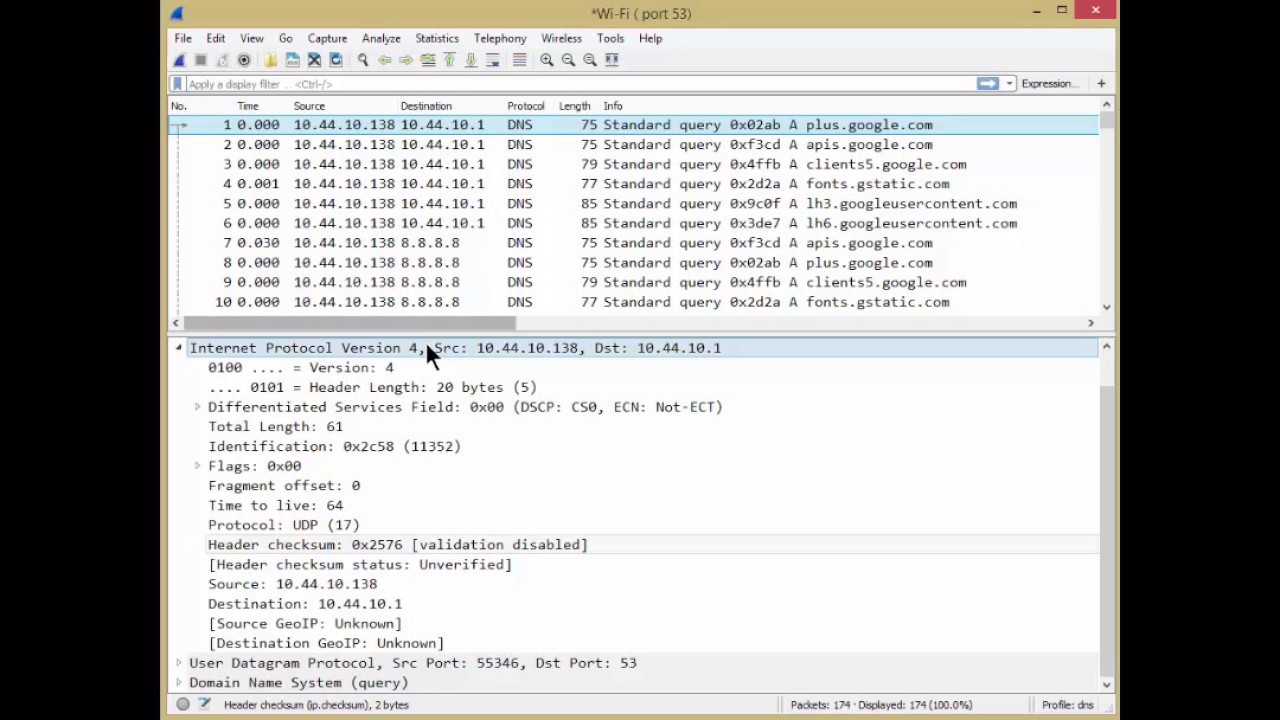Expand the User Datagram Protocol section
Image resolution: width=1280 pixels, height=720 pixels.
[178, 663]
